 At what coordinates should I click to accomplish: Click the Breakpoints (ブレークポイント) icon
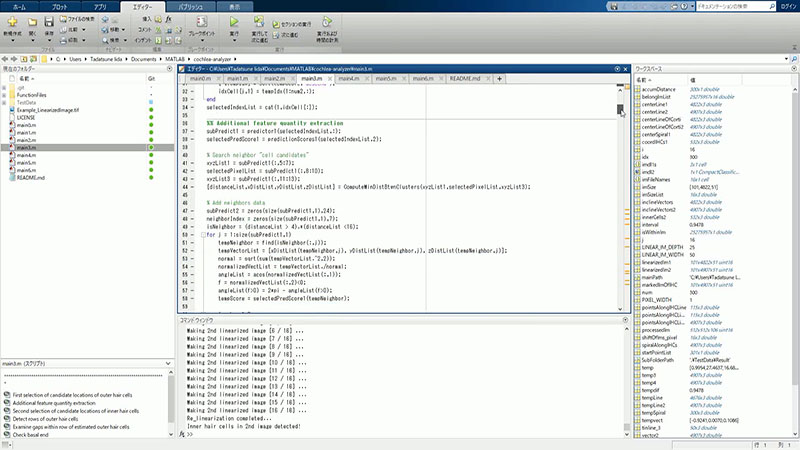pos(202,21)
